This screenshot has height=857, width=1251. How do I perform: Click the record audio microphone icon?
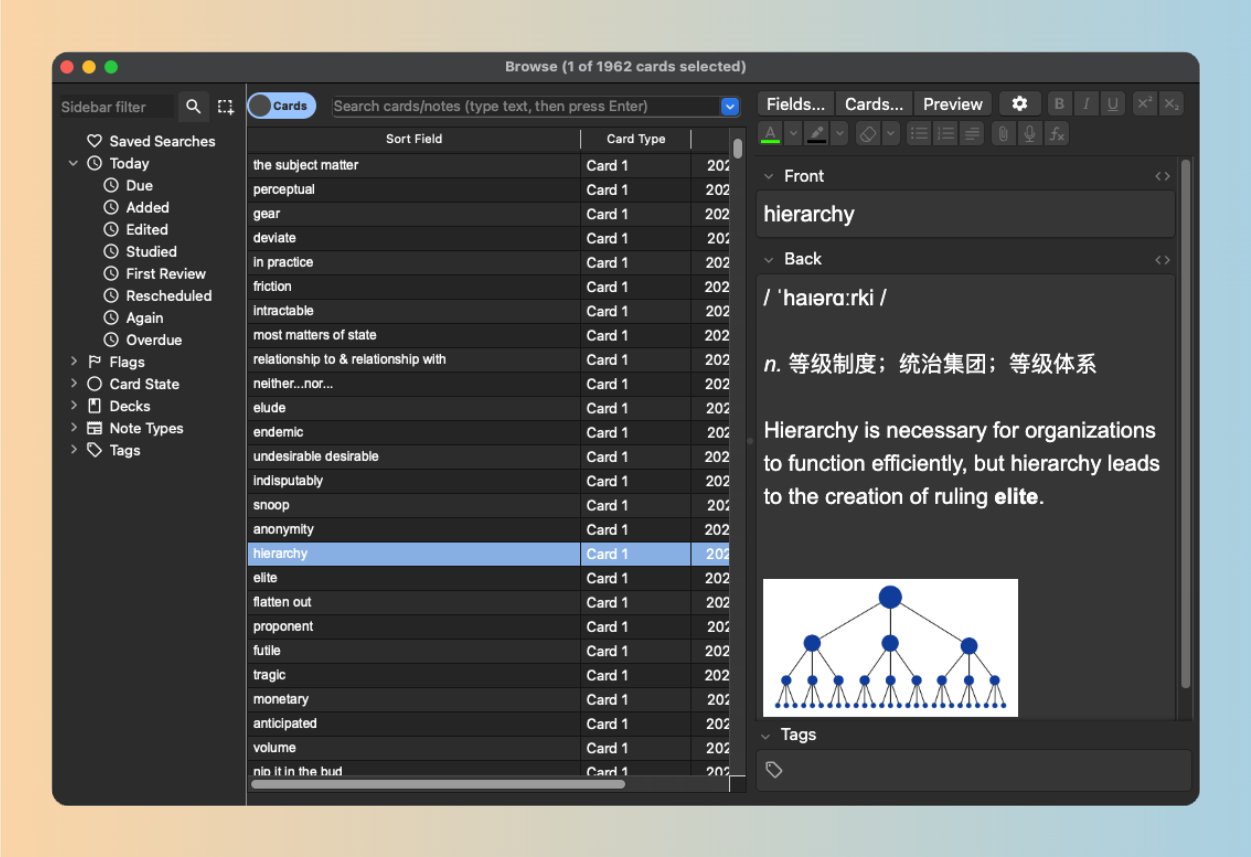(x=1029, y=133)
